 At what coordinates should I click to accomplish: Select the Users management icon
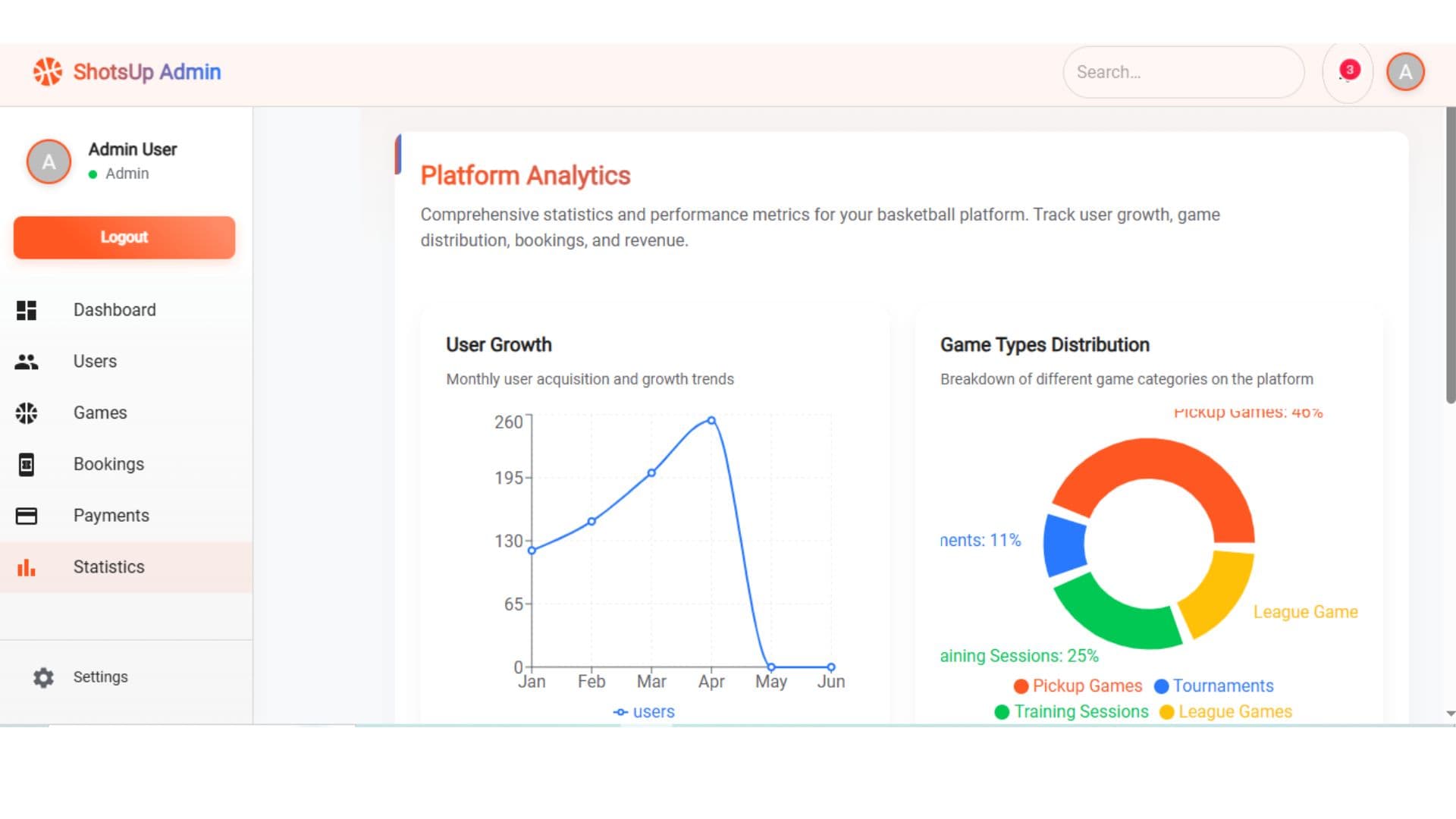[27, 362]
